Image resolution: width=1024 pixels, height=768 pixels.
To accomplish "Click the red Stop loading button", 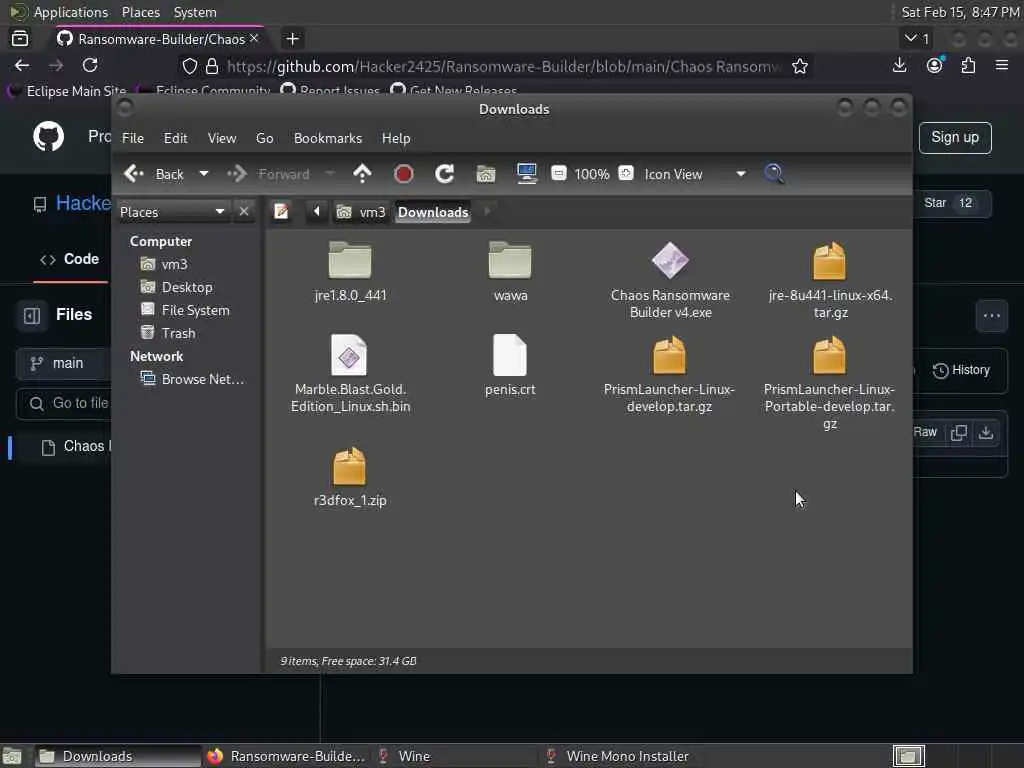I will pos(404,174).
